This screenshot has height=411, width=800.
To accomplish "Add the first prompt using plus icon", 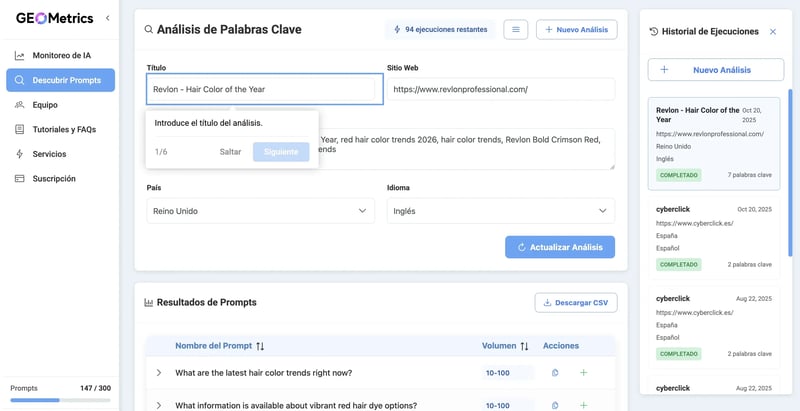I will [583, 373].
